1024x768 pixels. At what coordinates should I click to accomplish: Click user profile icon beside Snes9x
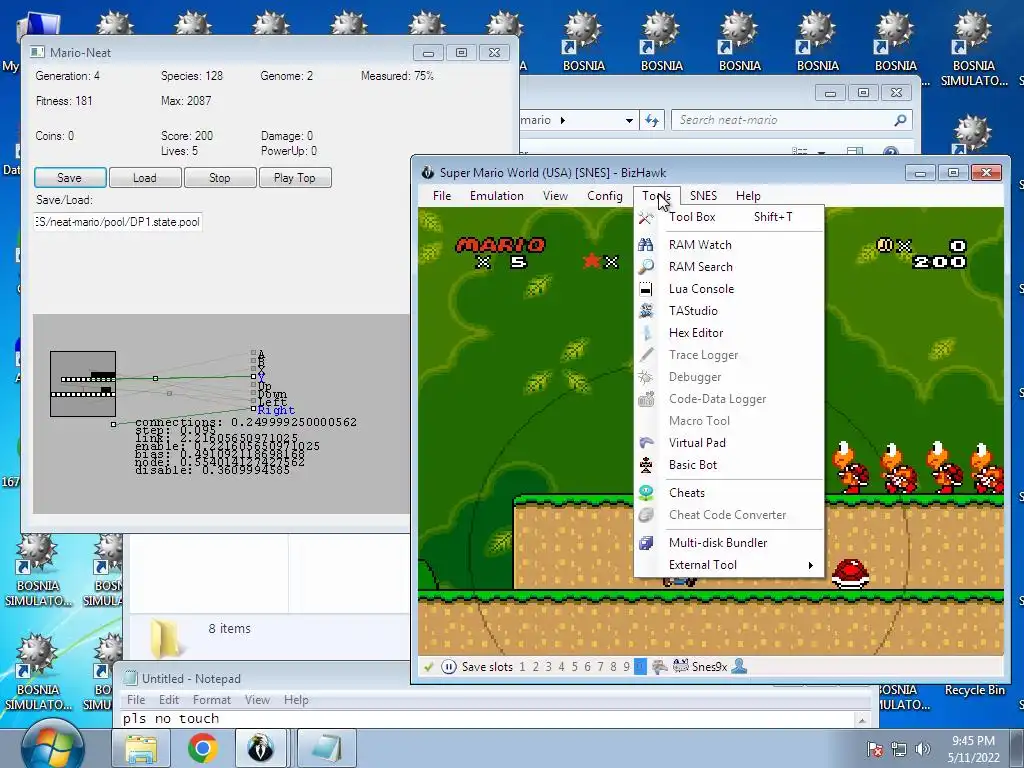pyautogui.click(x=739, y=667)
